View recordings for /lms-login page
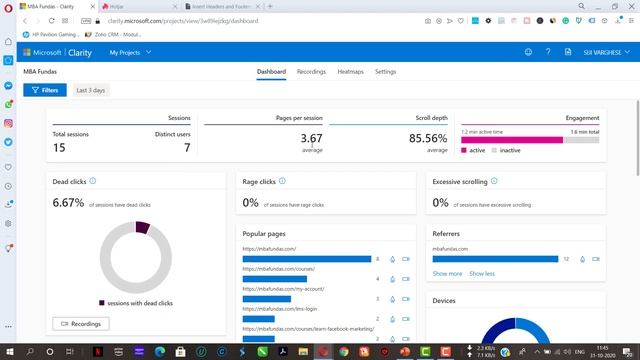640x360 pixels. (405, 319)
